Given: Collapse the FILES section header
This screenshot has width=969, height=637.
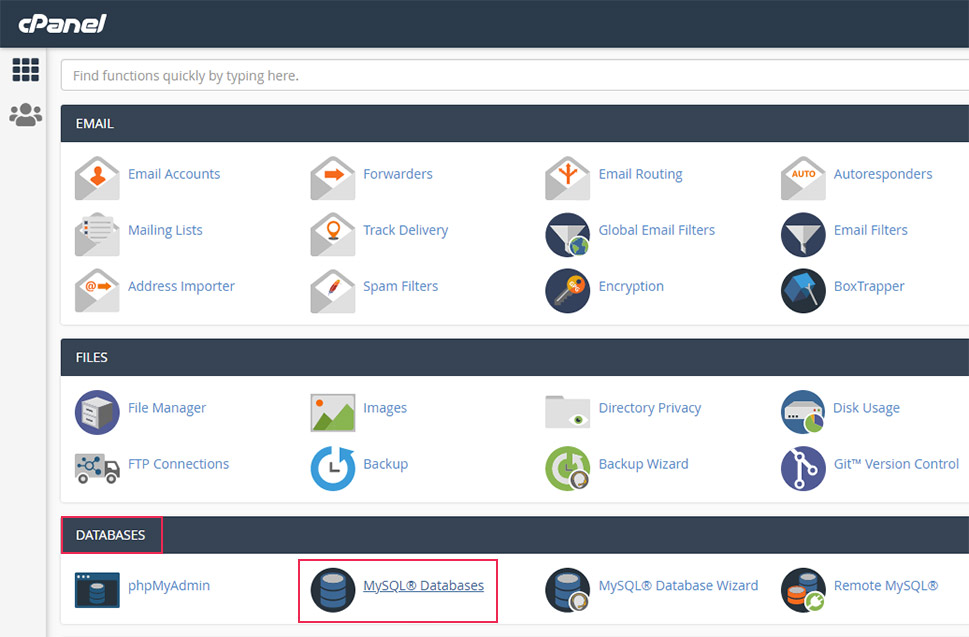Looking at the screenshot, I should [515, 358].
